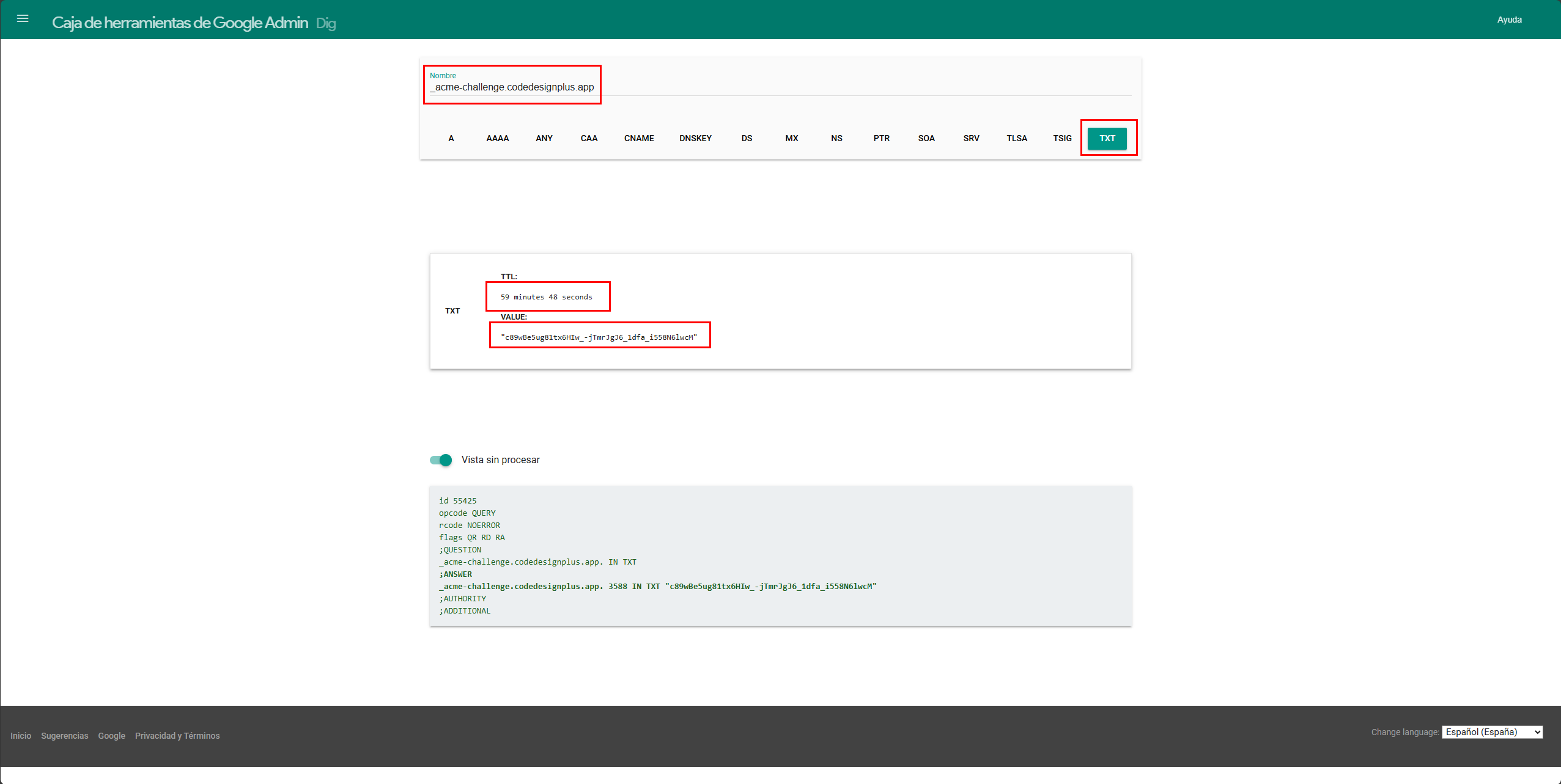Click 'rcode NOERROR' in raw output
Screen dimensions: 1561x784
(x=470, y=525)
